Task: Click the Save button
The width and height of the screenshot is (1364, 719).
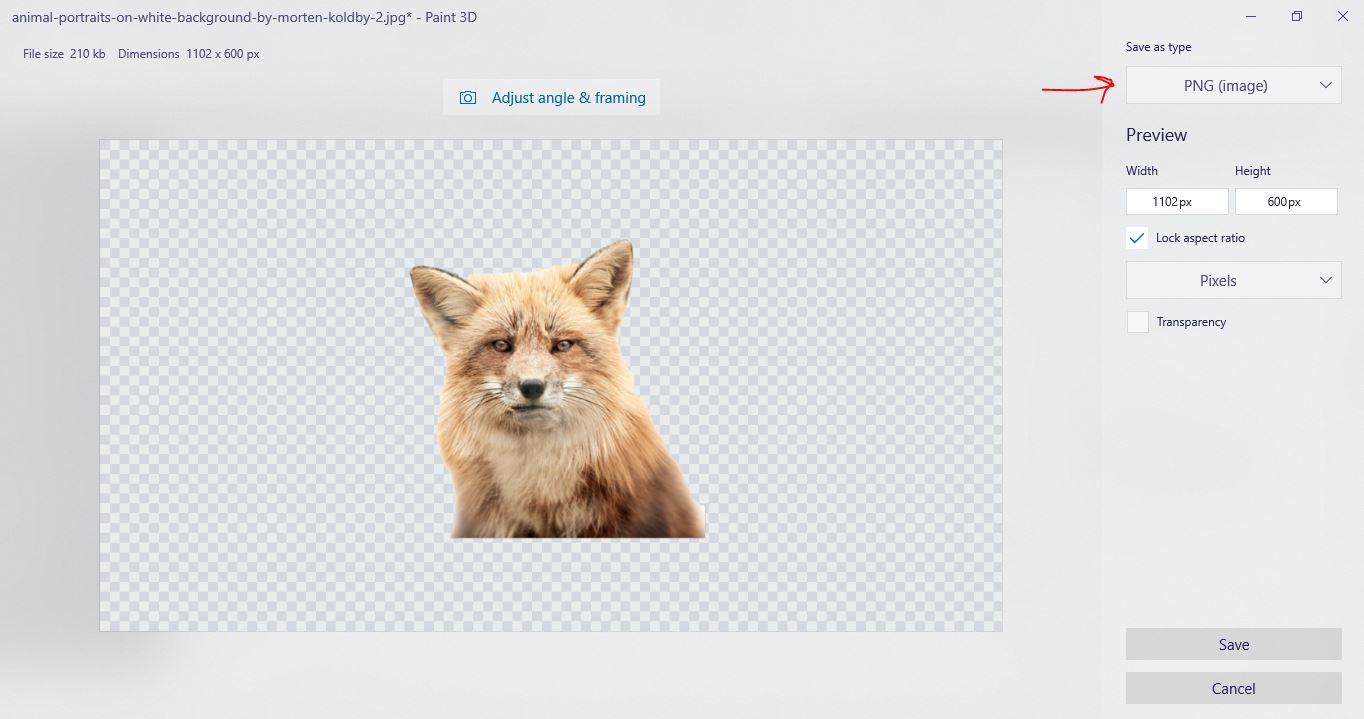Action: pos(1233,644)
